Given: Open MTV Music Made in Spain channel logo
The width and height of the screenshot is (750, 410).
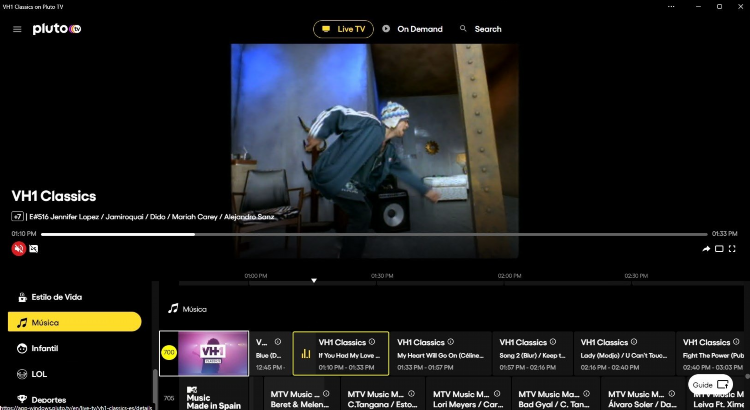Looking at the screenshot, I should pos(213,398).
